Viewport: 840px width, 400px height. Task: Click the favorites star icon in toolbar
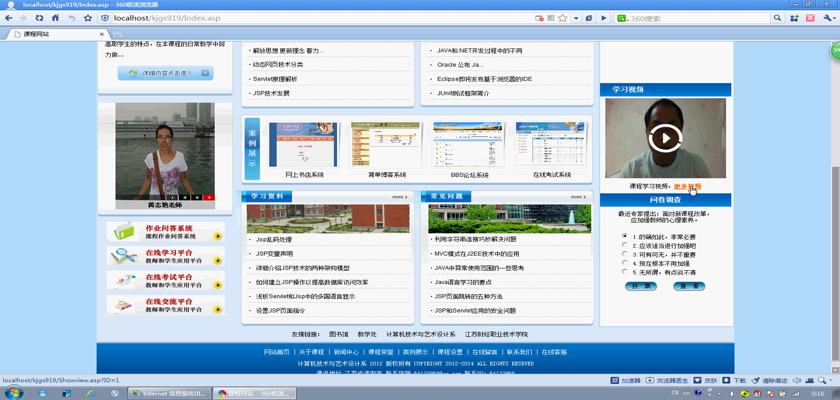point(88,18)
